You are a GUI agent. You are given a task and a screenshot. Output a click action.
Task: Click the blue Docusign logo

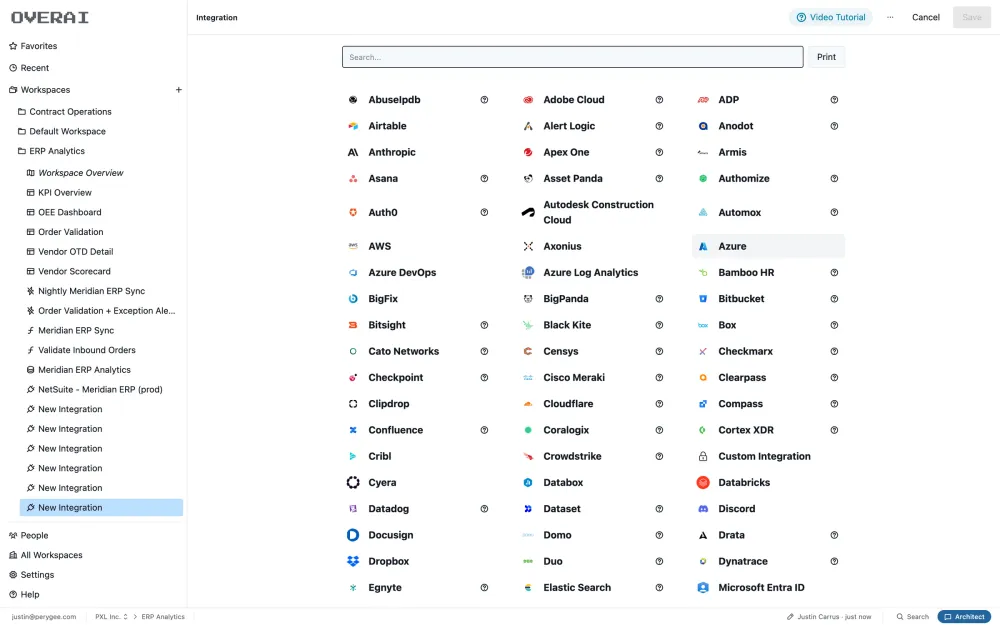coord(353,535)
